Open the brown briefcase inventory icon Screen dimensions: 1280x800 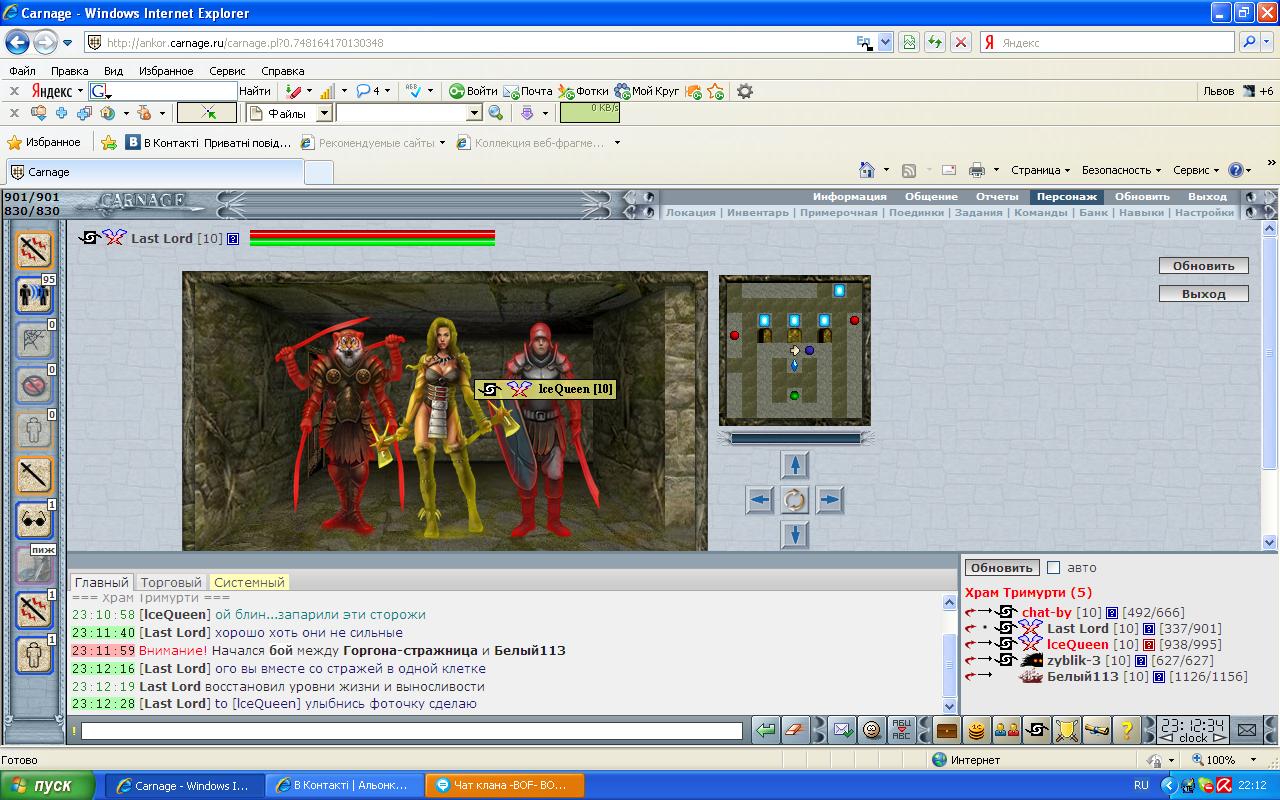click(x=946, y=730)
